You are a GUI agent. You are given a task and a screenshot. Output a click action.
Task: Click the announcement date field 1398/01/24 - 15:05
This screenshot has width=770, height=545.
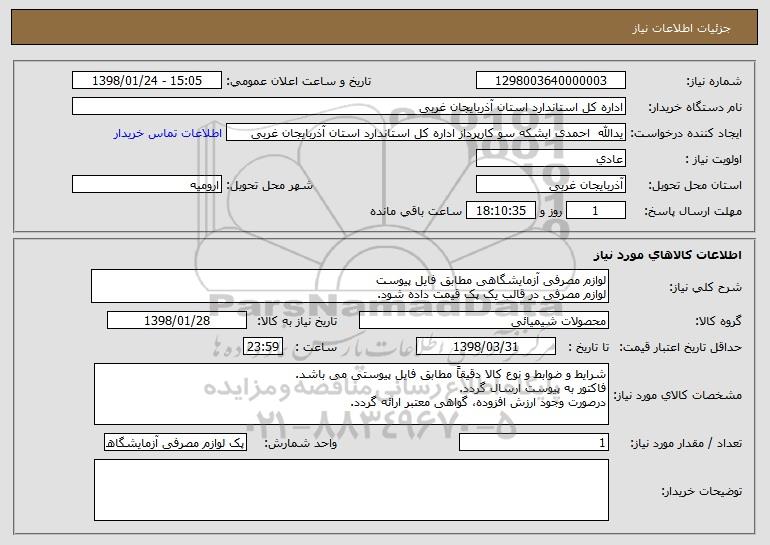(147, 80)
